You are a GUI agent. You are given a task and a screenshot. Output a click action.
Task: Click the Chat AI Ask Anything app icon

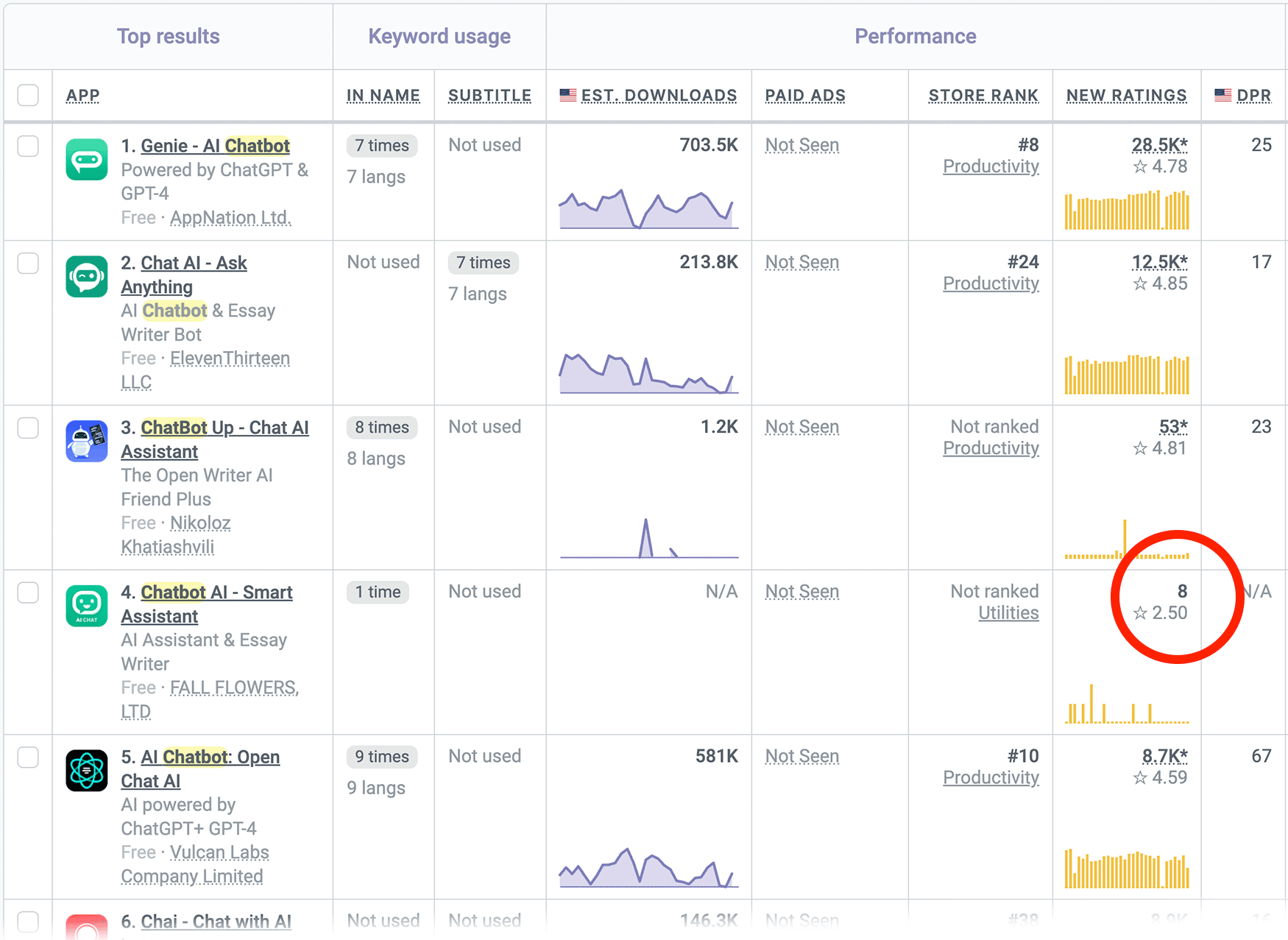[87, 277]
